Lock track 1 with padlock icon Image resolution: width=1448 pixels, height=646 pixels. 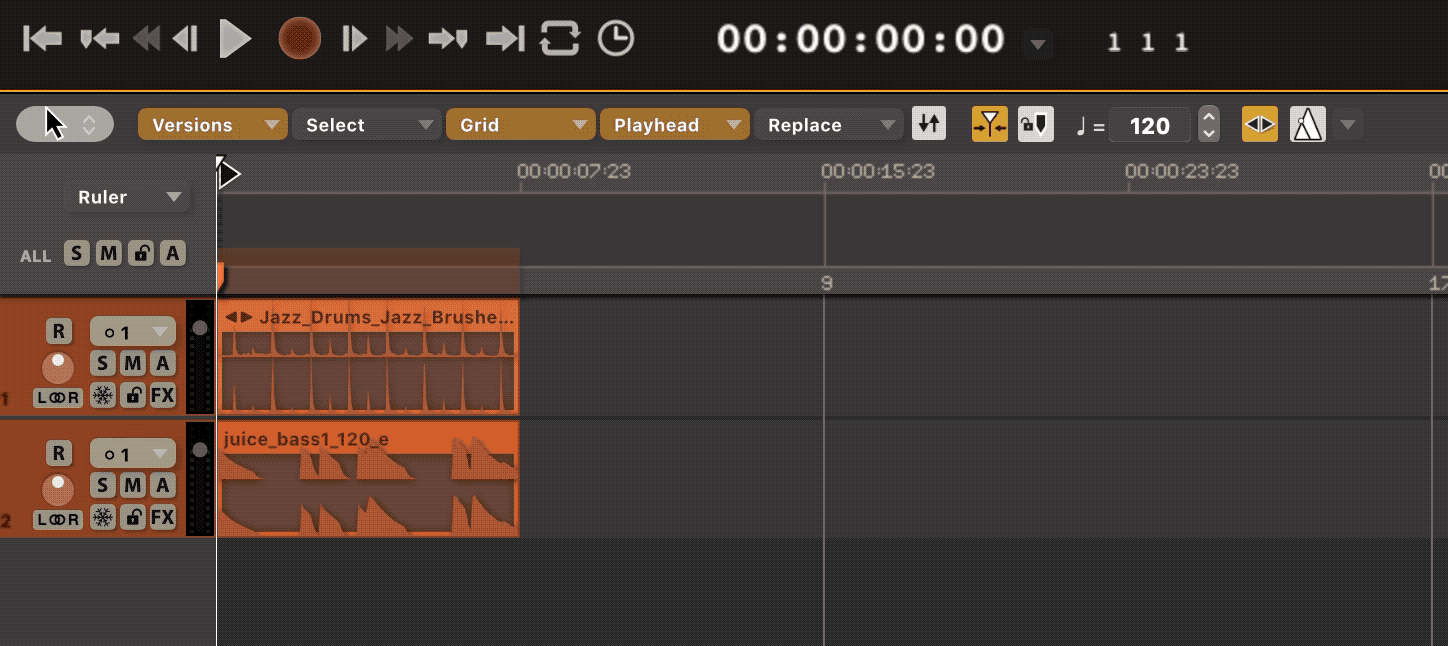pos(132,396)
